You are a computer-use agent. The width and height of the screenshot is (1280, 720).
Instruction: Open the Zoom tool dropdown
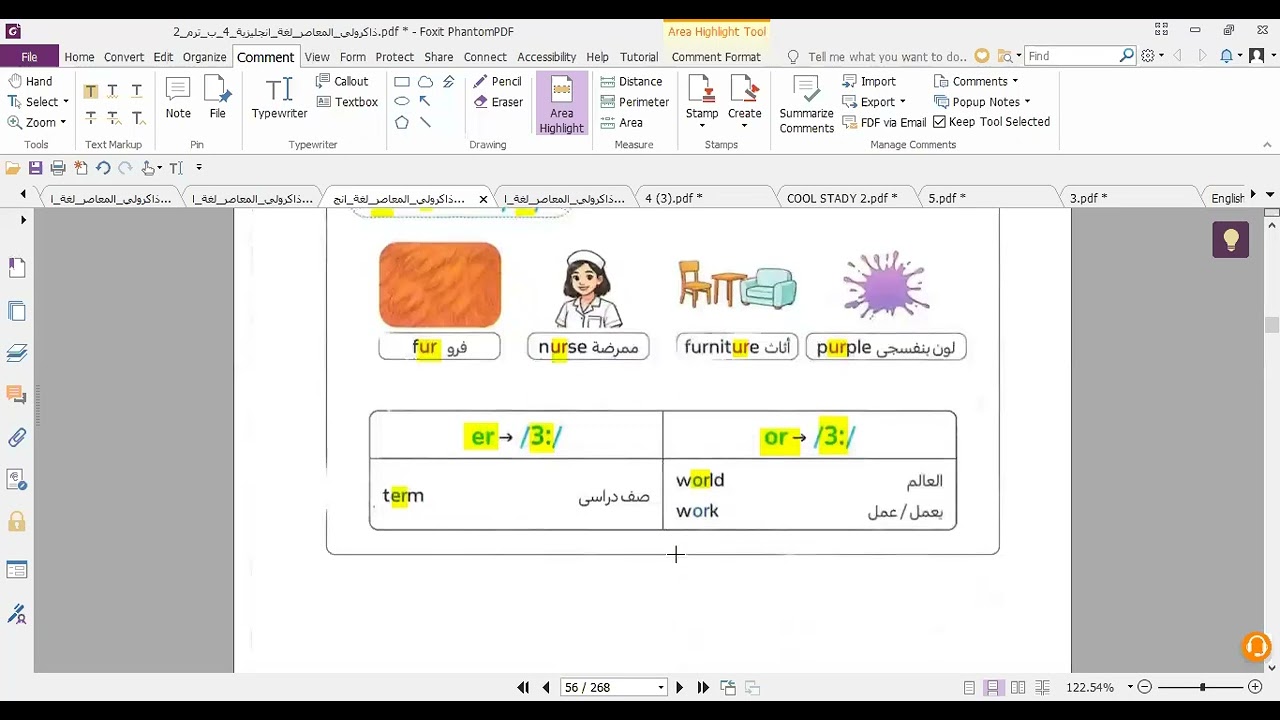pyautogui.click(x=63, y=122)
